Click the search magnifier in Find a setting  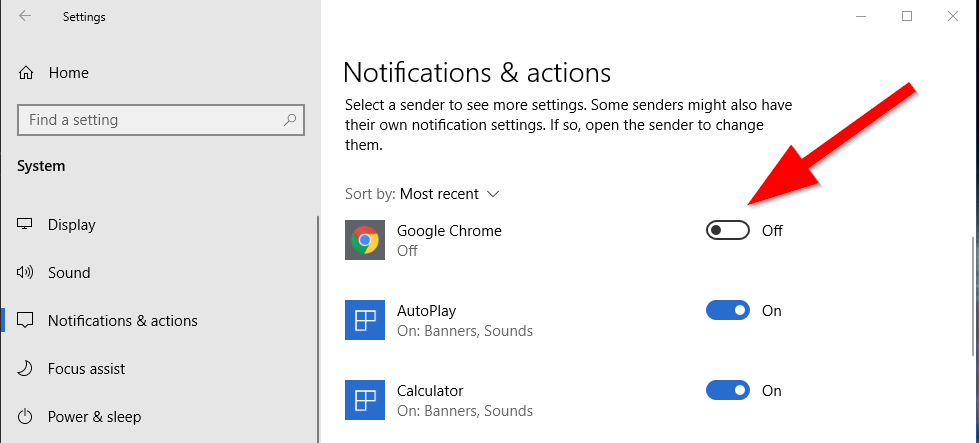coord(290,120)
